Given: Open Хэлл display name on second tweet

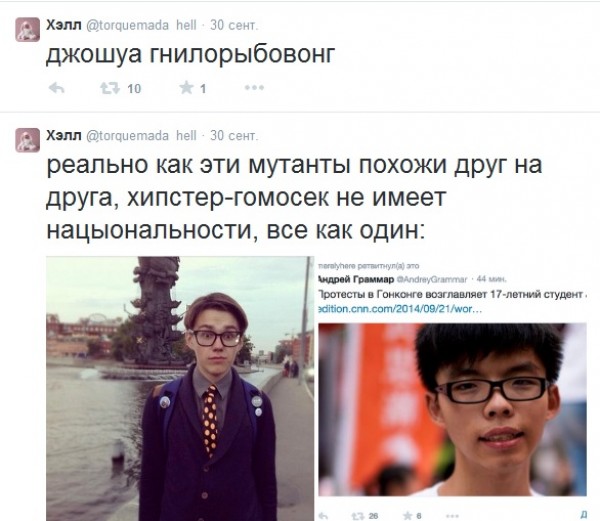Looking at the screenshot, I should (x=64, y=135).
